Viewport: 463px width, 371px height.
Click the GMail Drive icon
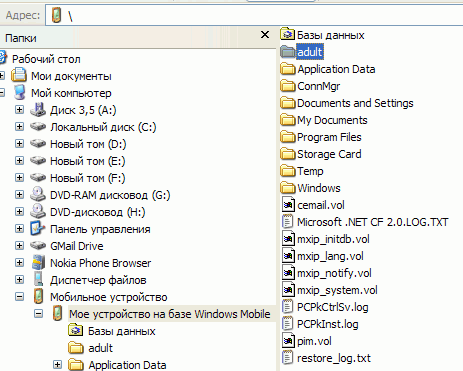(38, 246)
